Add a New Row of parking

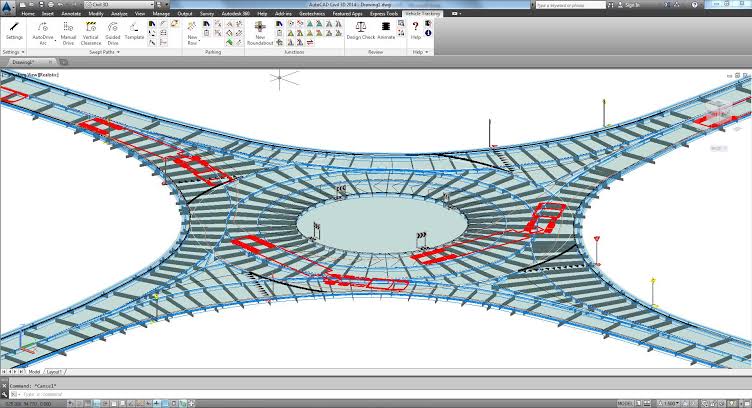click(x=192, y=33)
